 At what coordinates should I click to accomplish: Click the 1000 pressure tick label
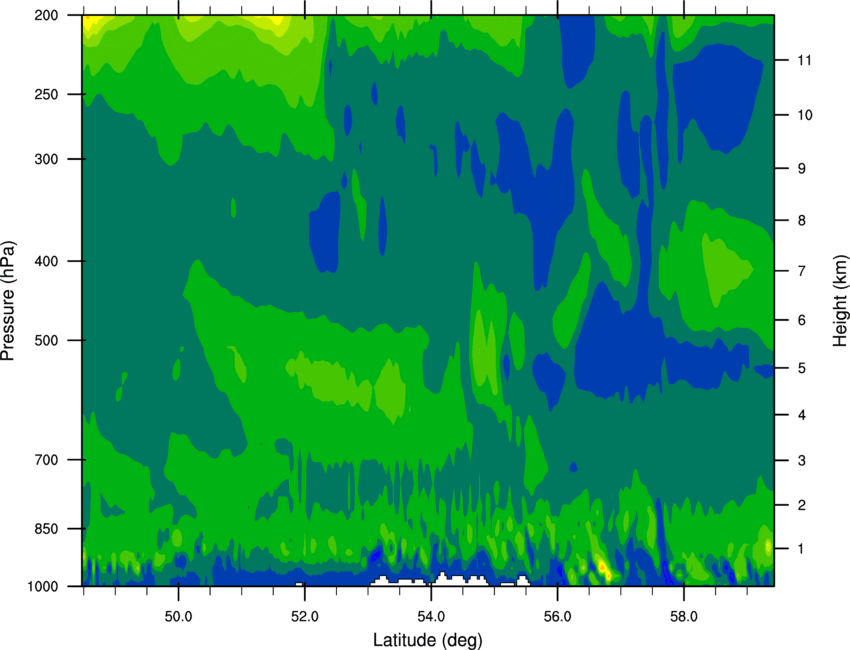point(43,586)
